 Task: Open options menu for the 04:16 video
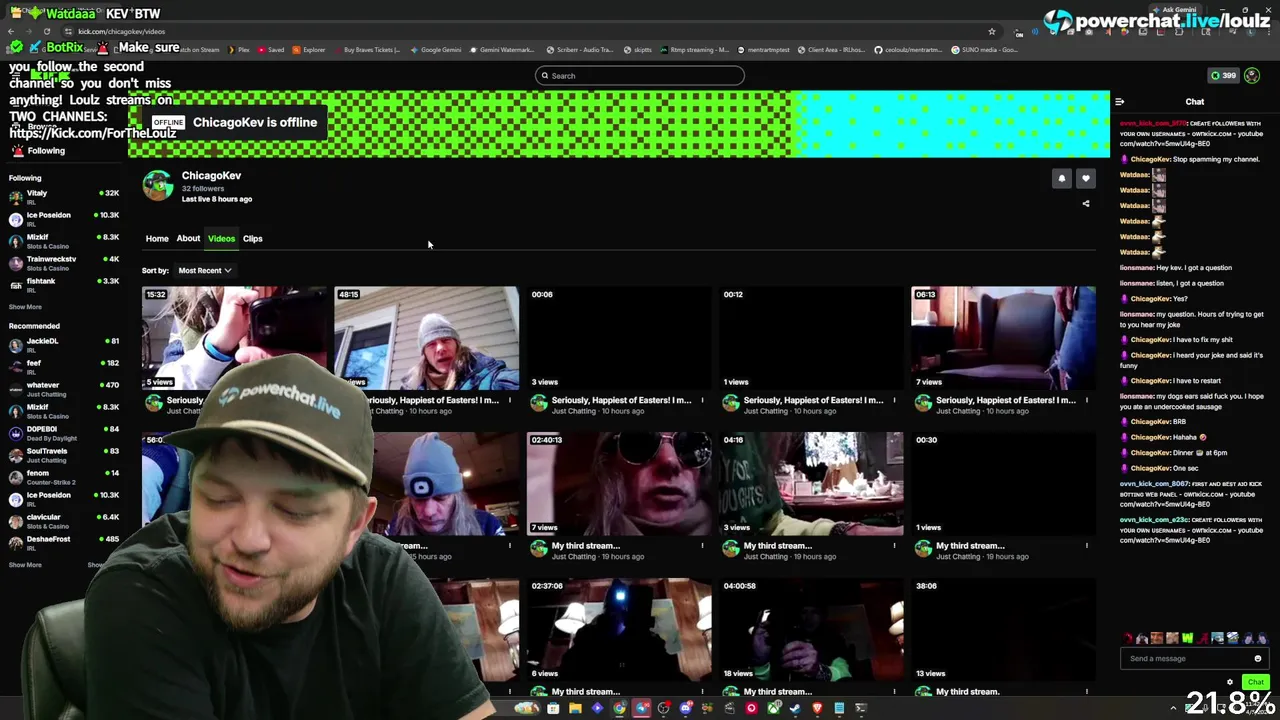click(x=894, y=546)
